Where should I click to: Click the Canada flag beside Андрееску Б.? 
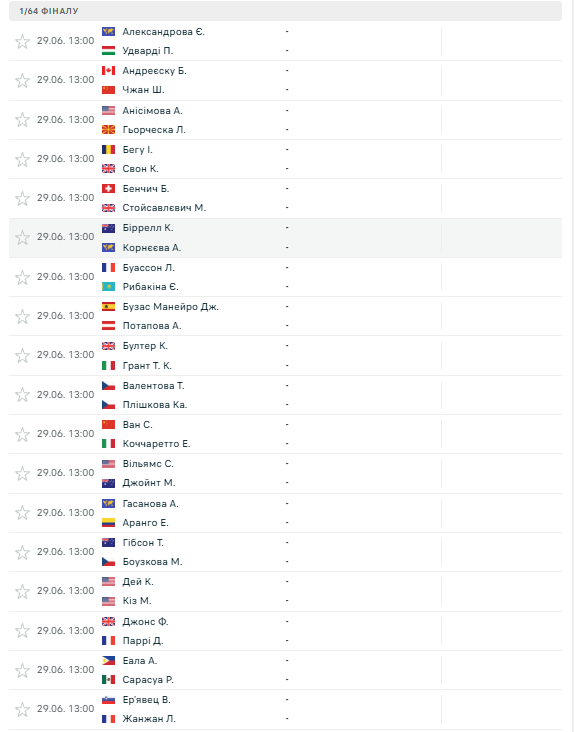pos(108,70)
